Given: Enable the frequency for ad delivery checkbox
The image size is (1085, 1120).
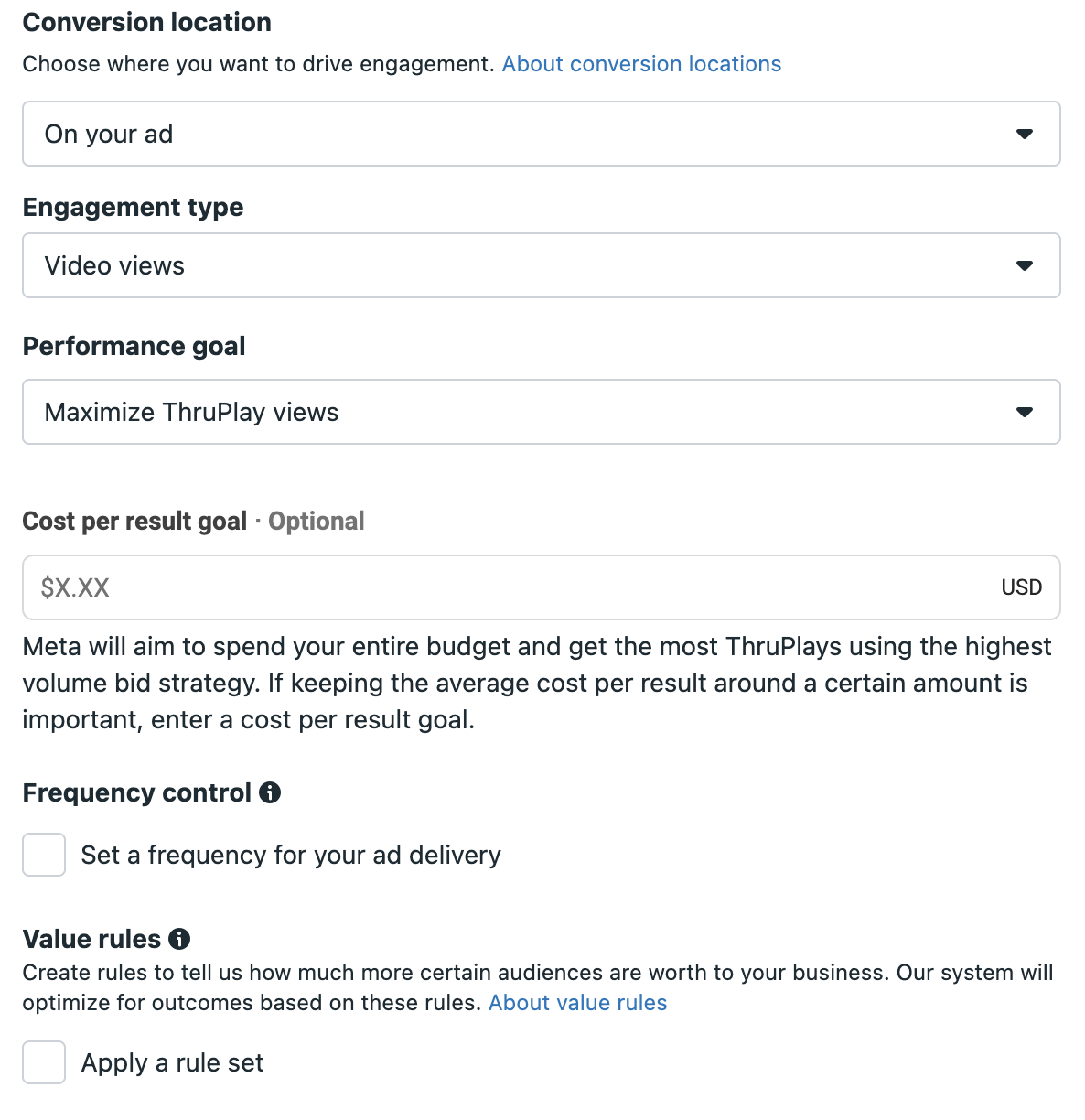Looking at the screenshot, I should 44,855.
